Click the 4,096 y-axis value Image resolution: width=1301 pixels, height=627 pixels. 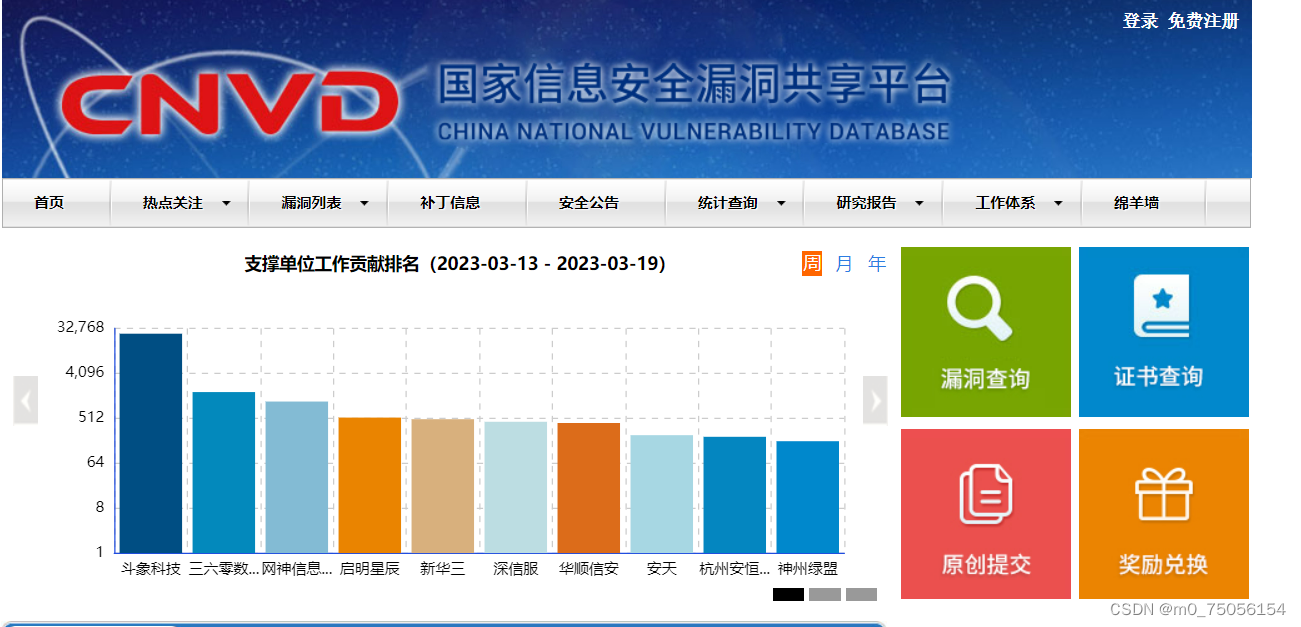pyautogui.click(x=85, y=372)
